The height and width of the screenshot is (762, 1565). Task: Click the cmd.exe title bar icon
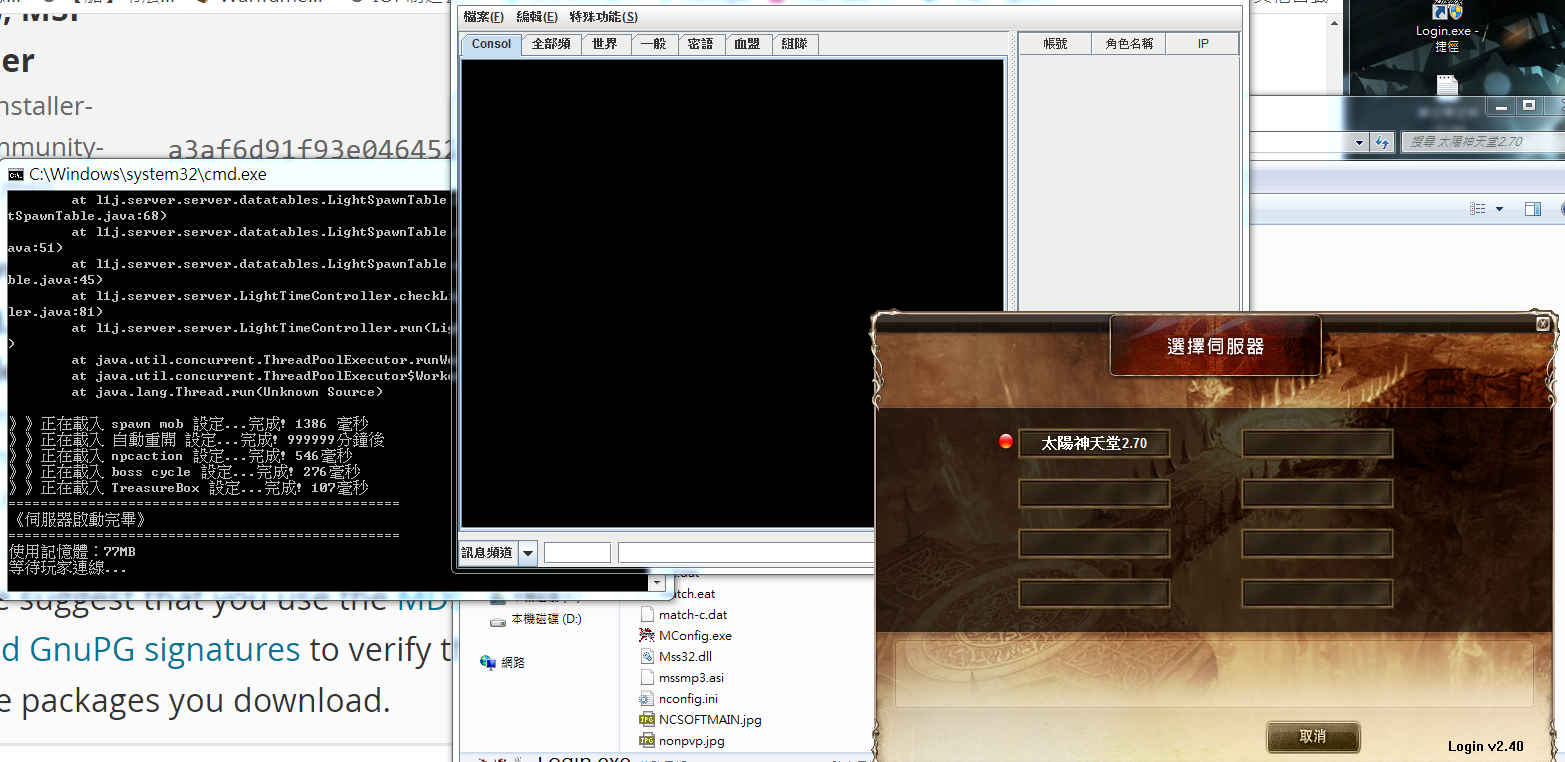coord(15,174)
